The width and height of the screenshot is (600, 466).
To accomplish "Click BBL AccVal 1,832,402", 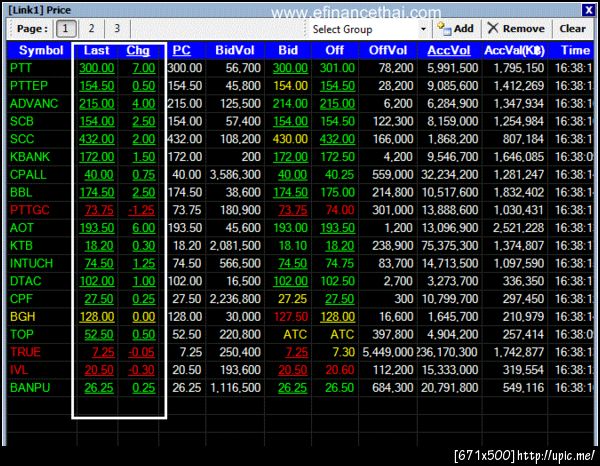I will pos(518,192).
